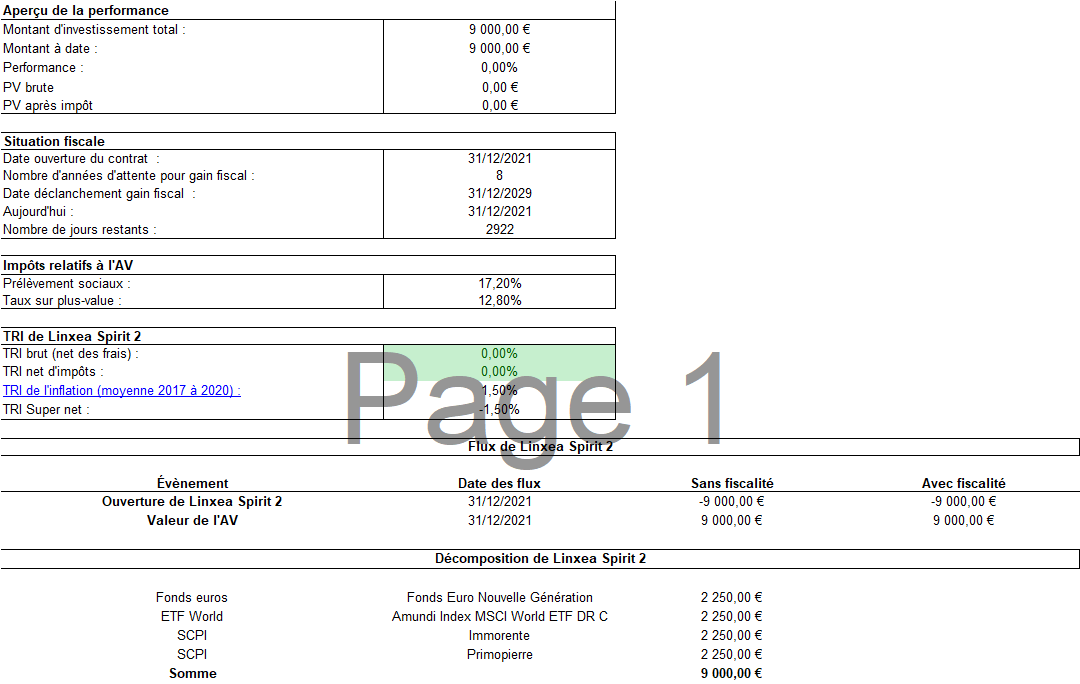Select the inflation TRI value 1,50%
This screenshot has height=684, width=1080.
point(499,391)
